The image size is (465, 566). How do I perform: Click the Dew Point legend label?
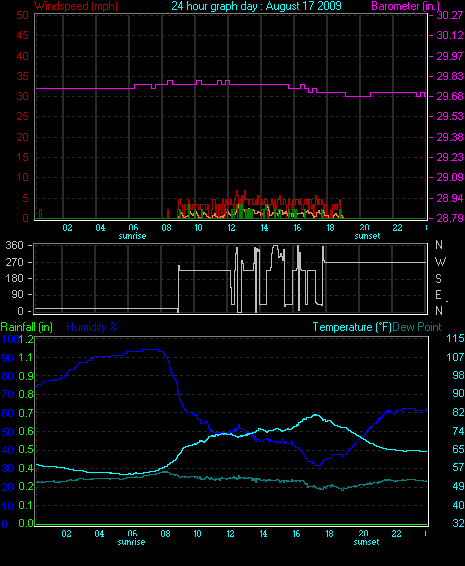[417, 327]
